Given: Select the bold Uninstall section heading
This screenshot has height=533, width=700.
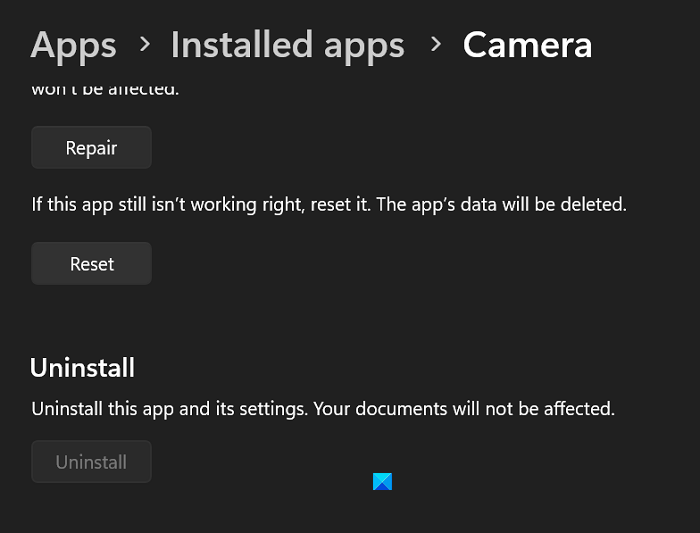Looking at the screenshot, I should tap(82, 368).
